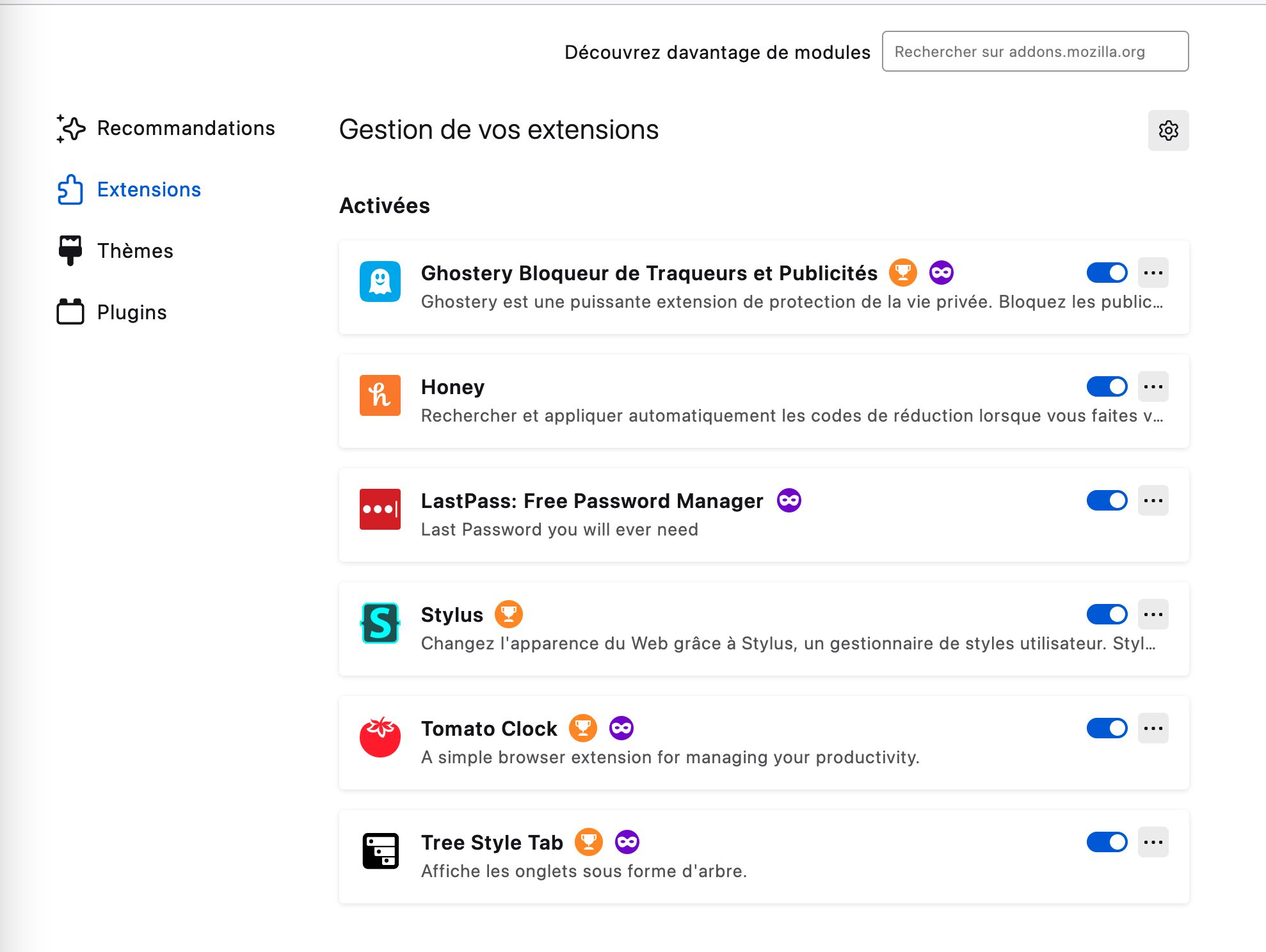Open more options for Stylus

[x=1153, y=614]
